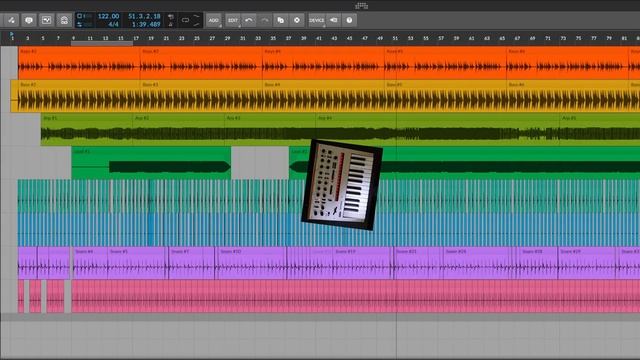Click the fourth toolbar icon left of the tempo display
640x360 pixels.
point(64,20)
